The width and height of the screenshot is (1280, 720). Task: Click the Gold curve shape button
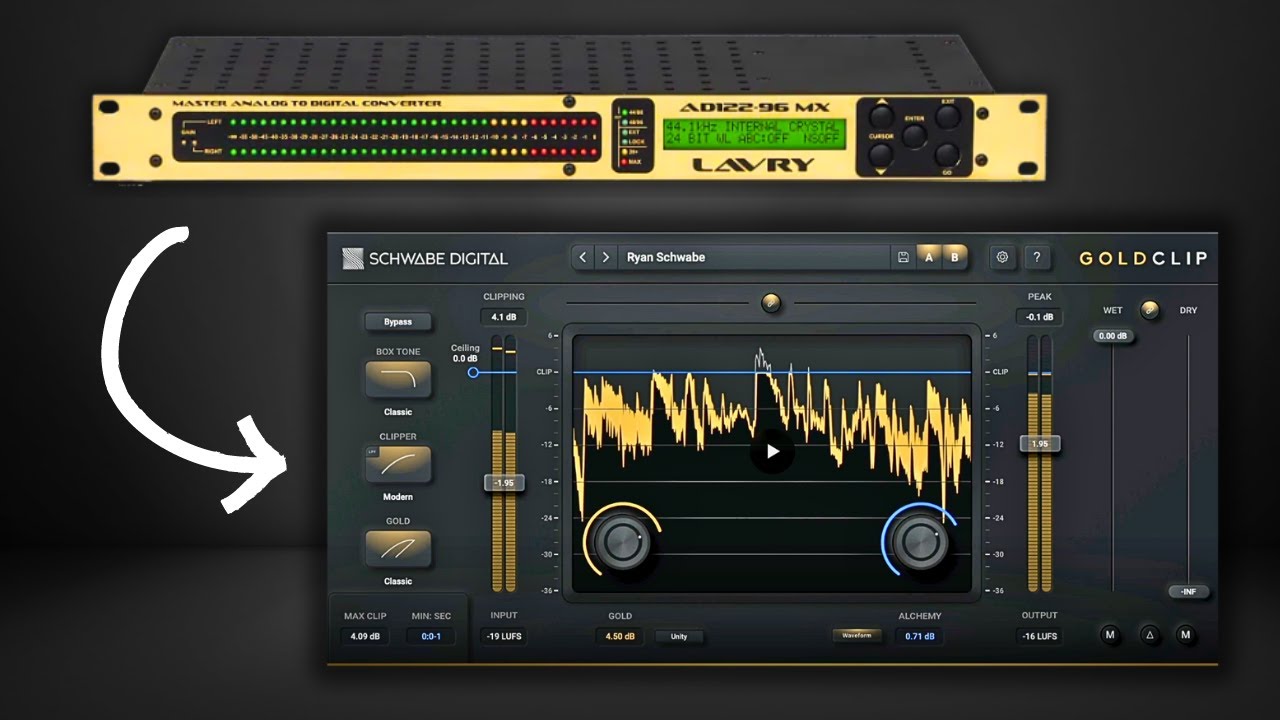[398, 549]
